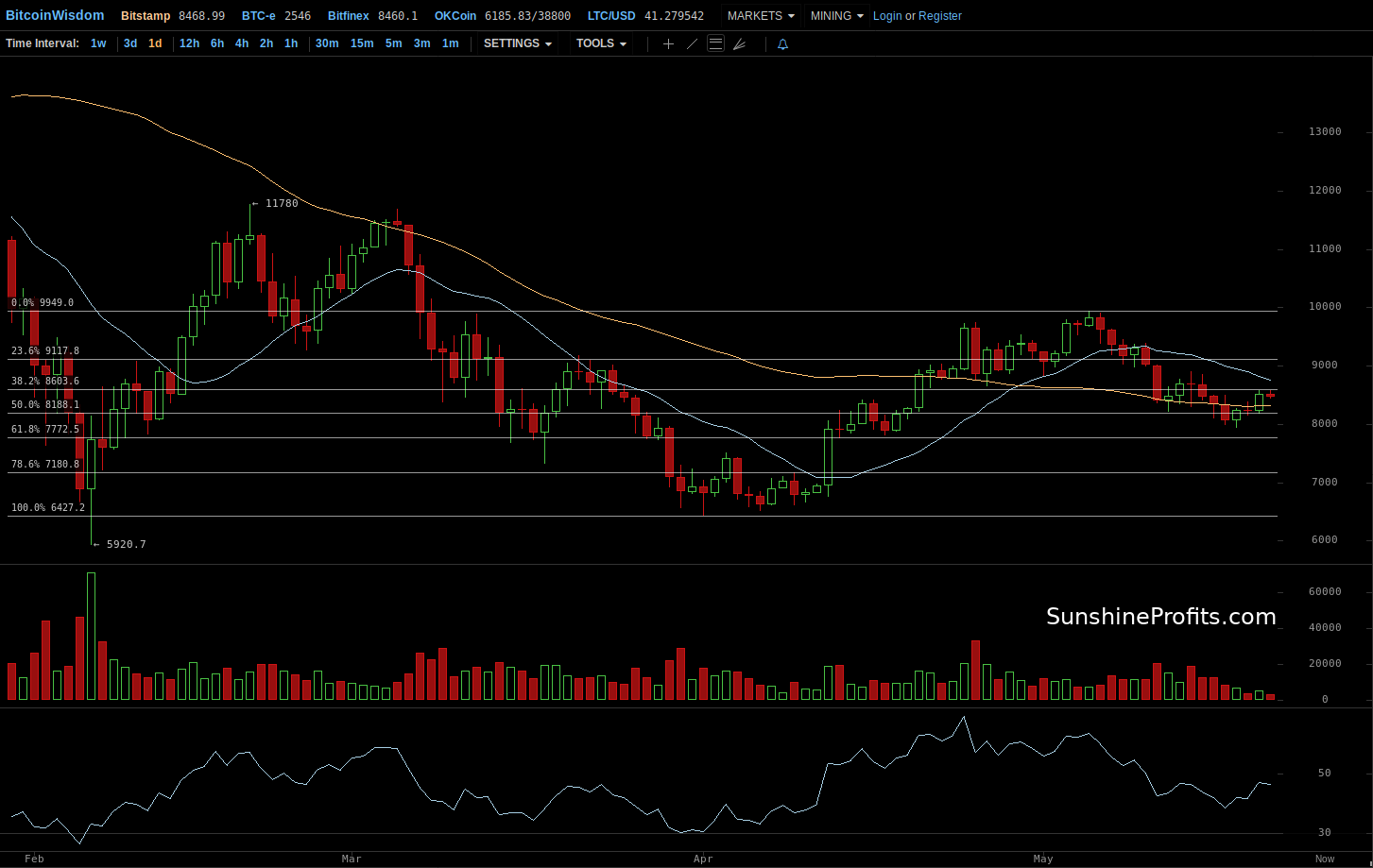Viewport: 1373px width, 868px height.
Task: Open the OKCoin market price
Action: coord(503,16)
